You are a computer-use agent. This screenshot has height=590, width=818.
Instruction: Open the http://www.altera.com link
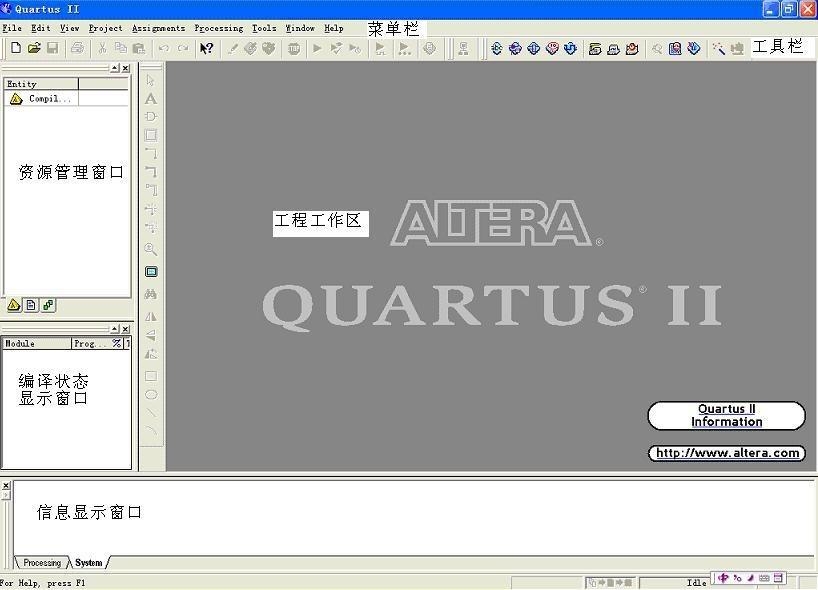click(727, 453)
